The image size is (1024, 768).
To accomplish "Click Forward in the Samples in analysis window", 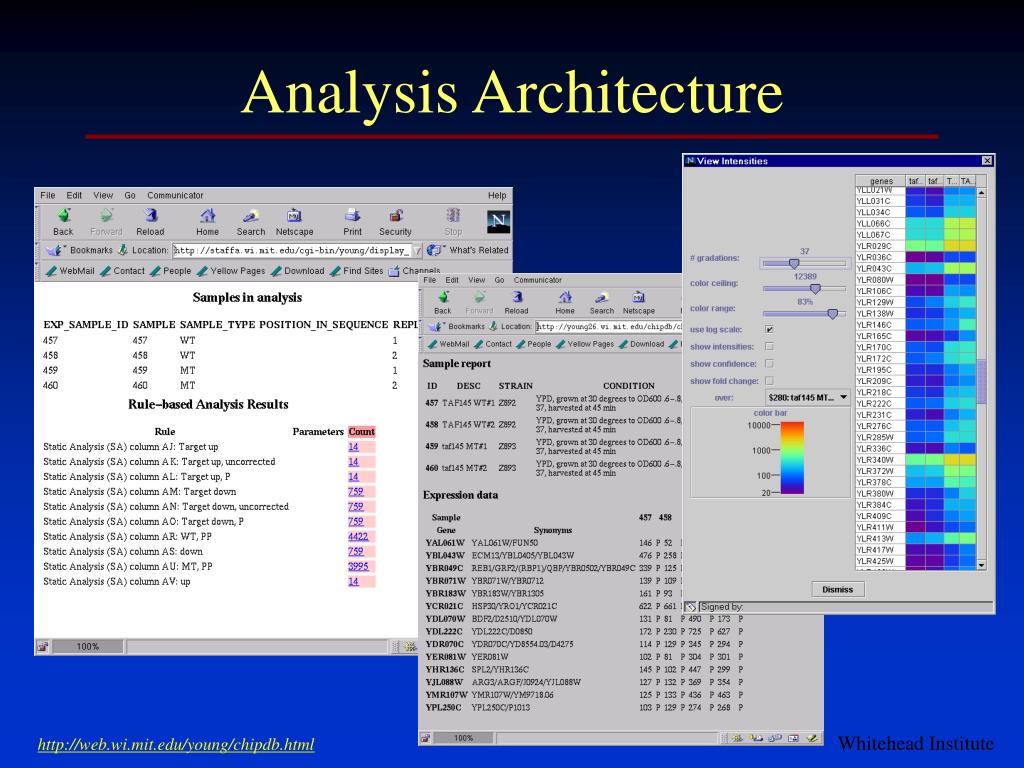I will (106, 222).
